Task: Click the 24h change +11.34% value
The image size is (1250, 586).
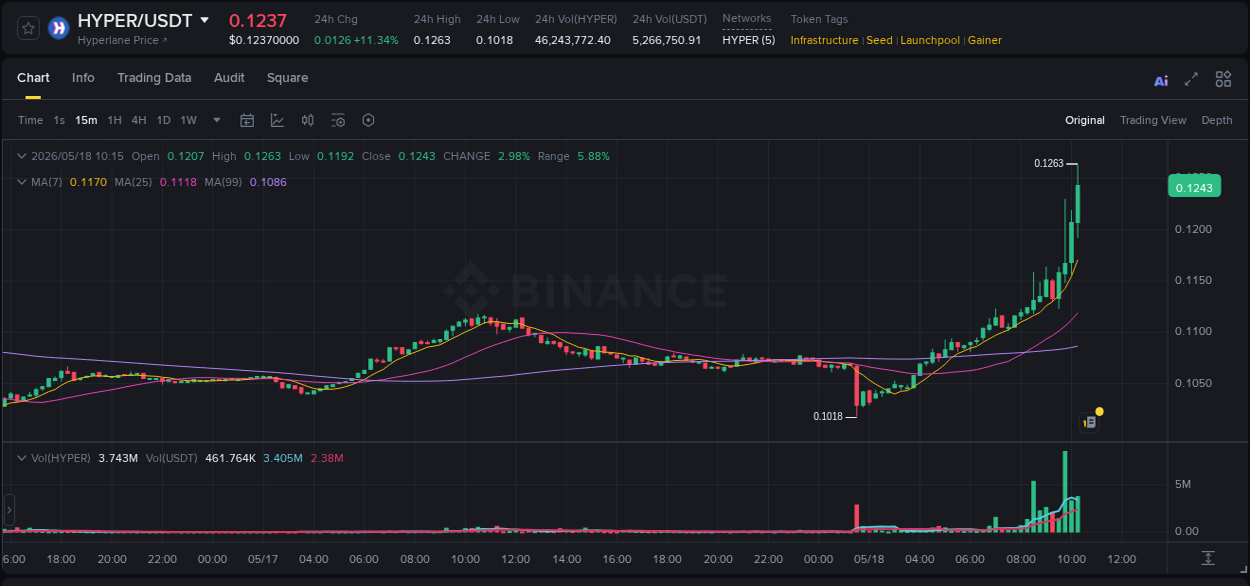Action: coord(375,40)
